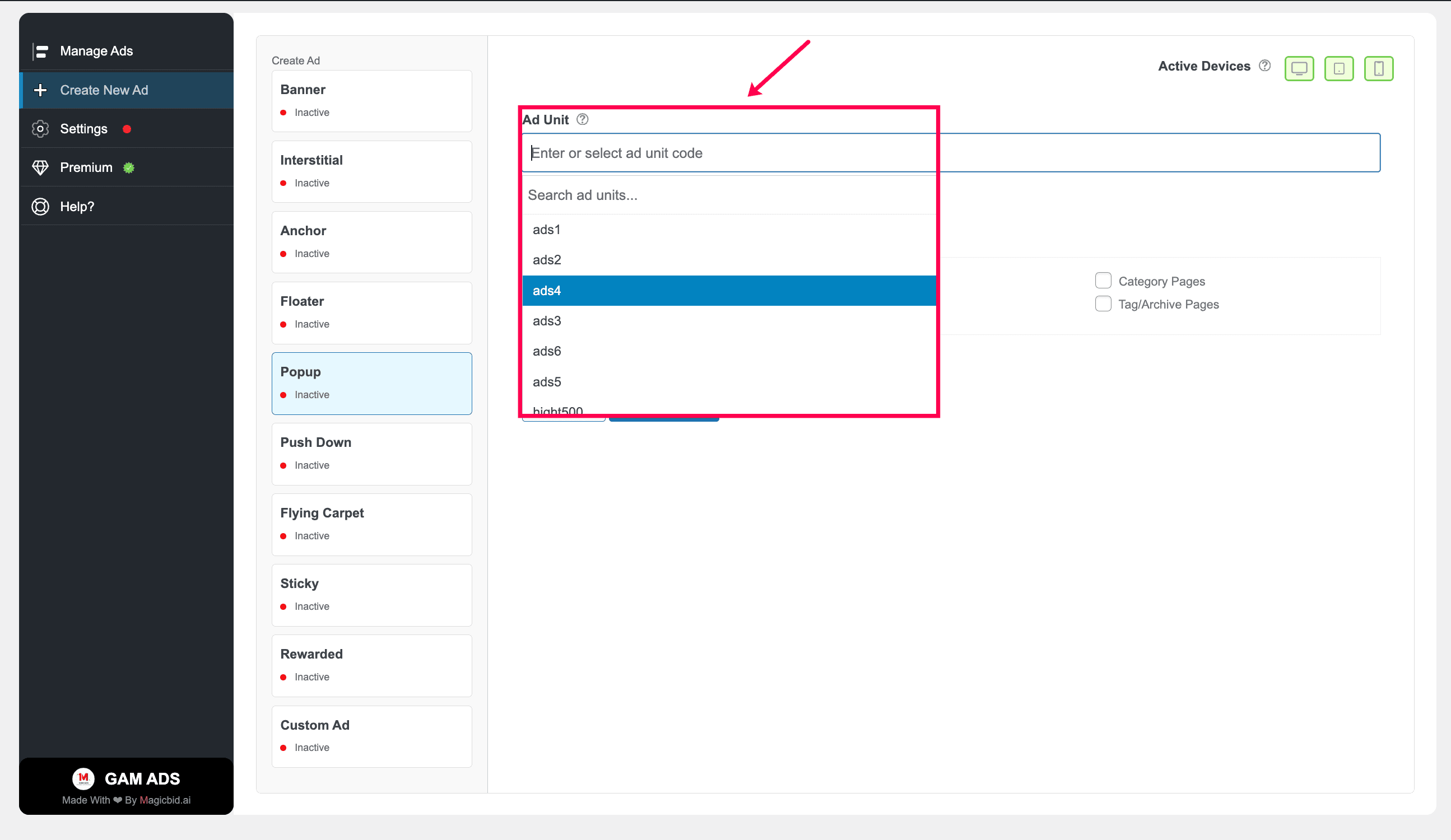The height and width of the screenshot is (840, 1451).
Task: Toggle the mobile phone device icon
Action: 1378,68
